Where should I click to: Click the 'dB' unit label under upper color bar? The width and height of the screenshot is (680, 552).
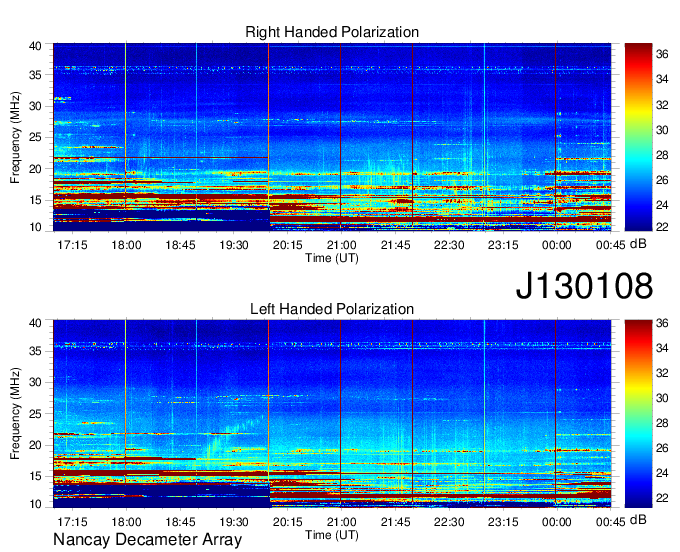pos(638,244)
